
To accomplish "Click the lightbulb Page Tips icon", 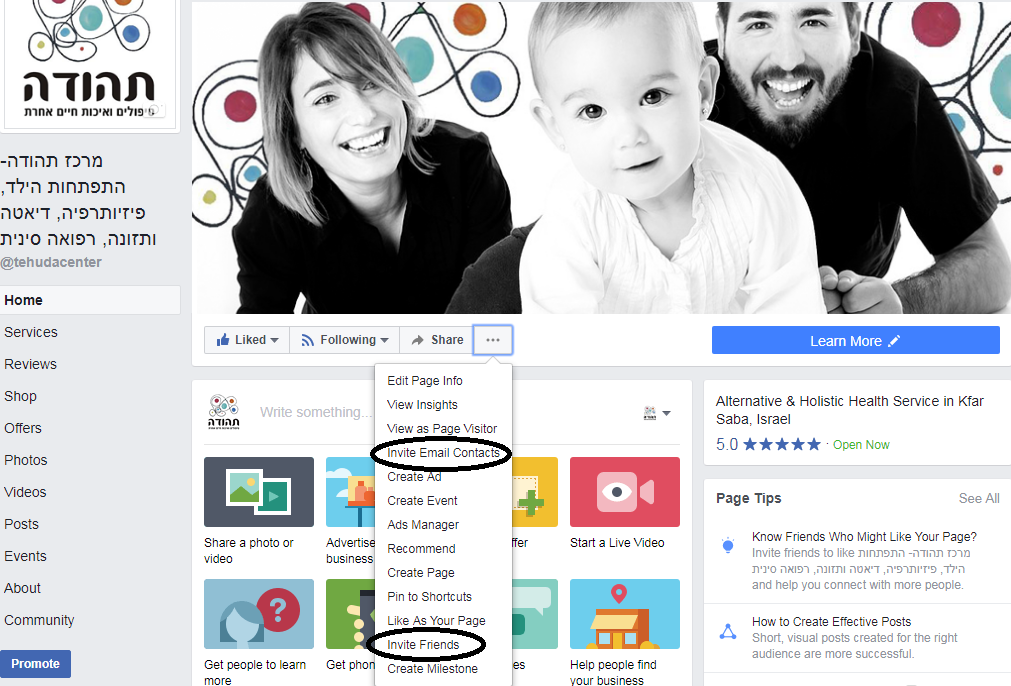I will point(728,545).
